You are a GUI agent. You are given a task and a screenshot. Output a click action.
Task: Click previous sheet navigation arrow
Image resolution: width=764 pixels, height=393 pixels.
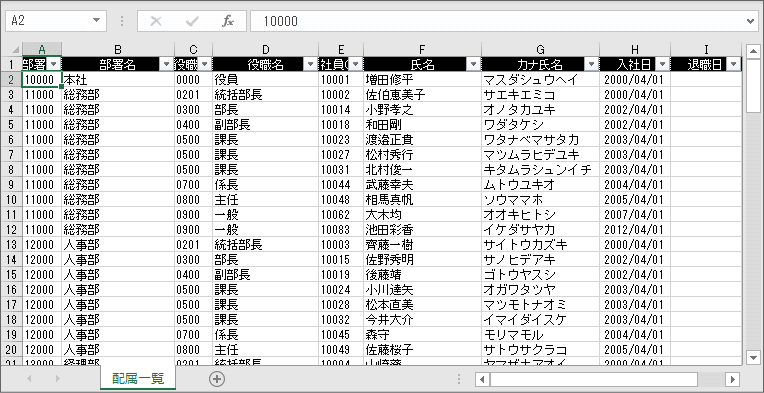[x=29, y=378]
